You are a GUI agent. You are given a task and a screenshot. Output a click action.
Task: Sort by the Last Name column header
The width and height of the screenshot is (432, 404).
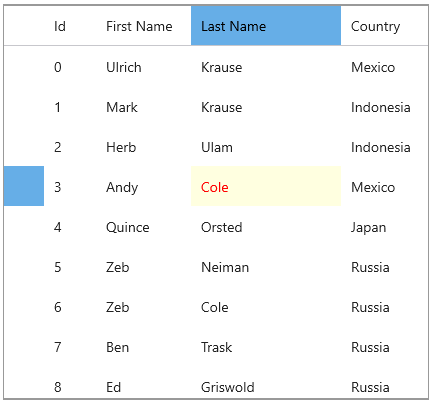coord(266,26)
